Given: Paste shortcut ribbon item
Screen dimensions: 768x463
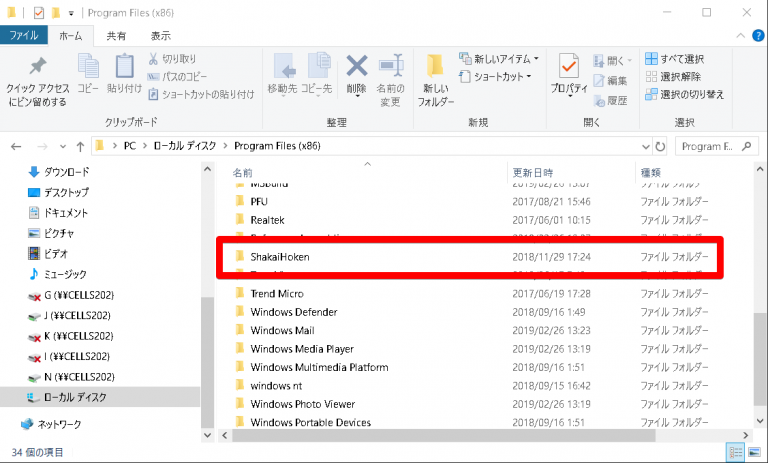Looking at the screenshot, I should [201, 94].
